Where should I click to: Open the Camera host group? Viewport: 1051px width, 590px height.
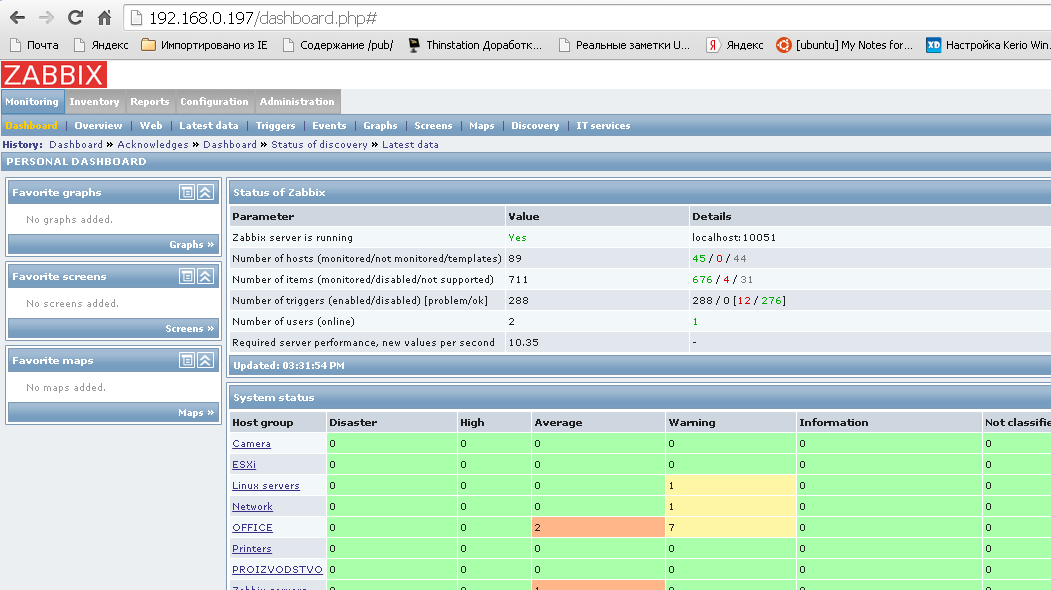pos(251,444)
